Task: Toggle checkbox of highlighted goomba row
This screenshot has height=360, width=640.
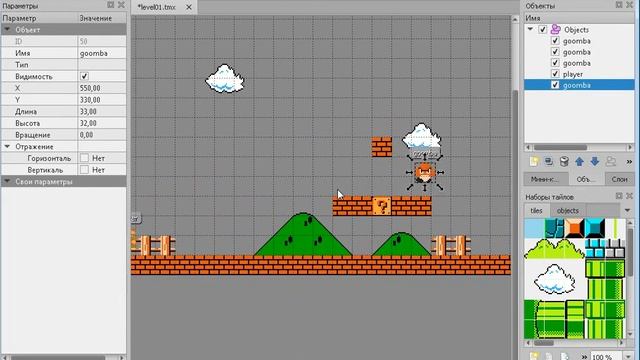Action: [x=555, y=85]
